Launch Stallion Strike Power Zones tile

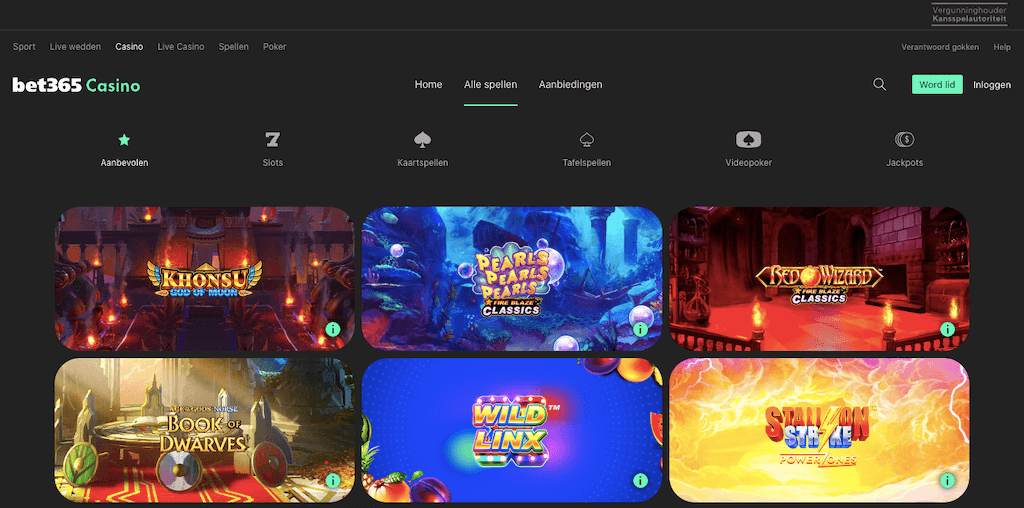click(x=819, y=430)
